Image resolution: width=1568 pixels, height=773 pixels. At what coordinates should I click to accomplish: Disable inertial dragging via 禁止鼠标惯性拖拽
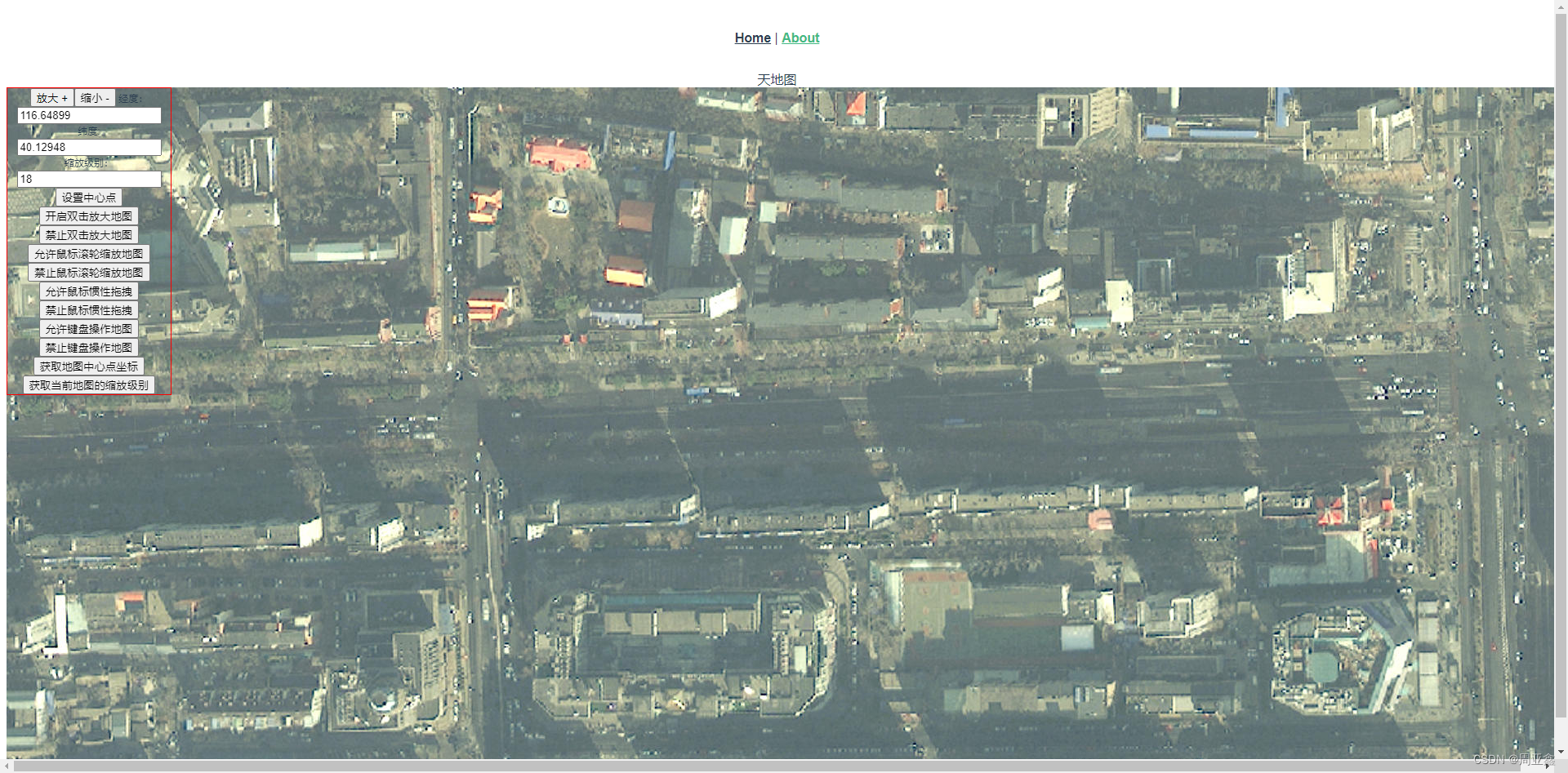89,310
